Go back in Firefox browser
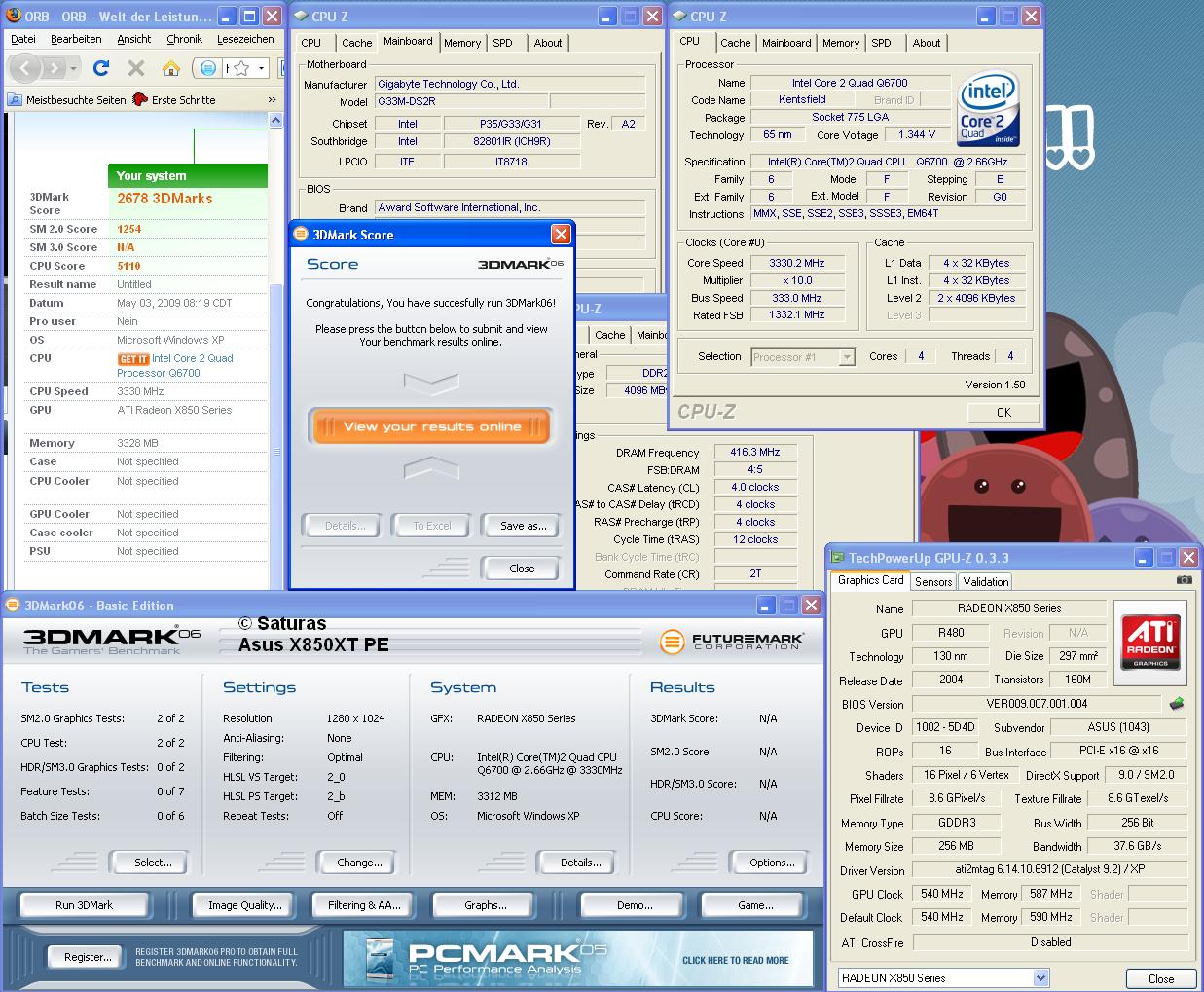1204x992 pixels. pos(26,68)
